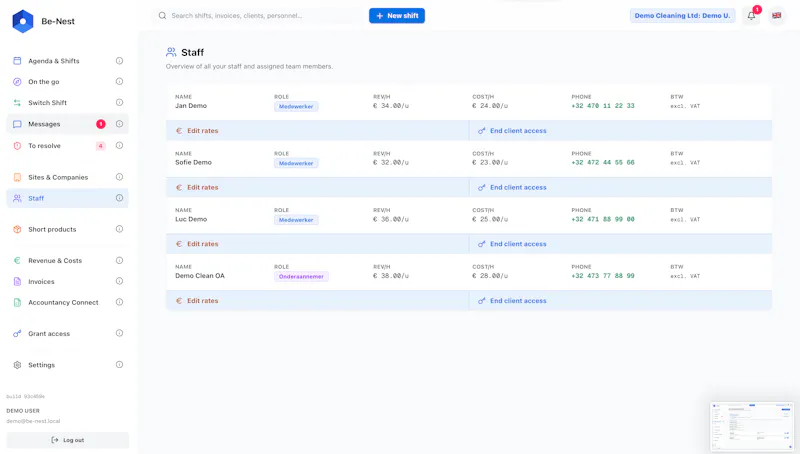End client access for Demo Clean OA

[512, 300]
